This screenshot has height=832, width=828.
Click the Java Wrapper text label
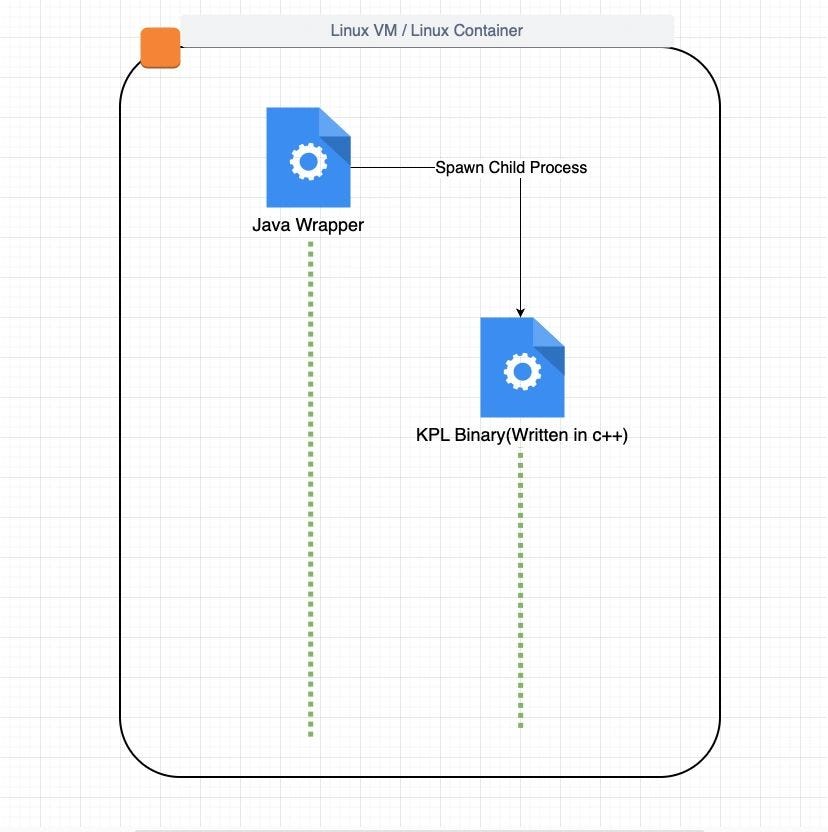pos(310,225)
